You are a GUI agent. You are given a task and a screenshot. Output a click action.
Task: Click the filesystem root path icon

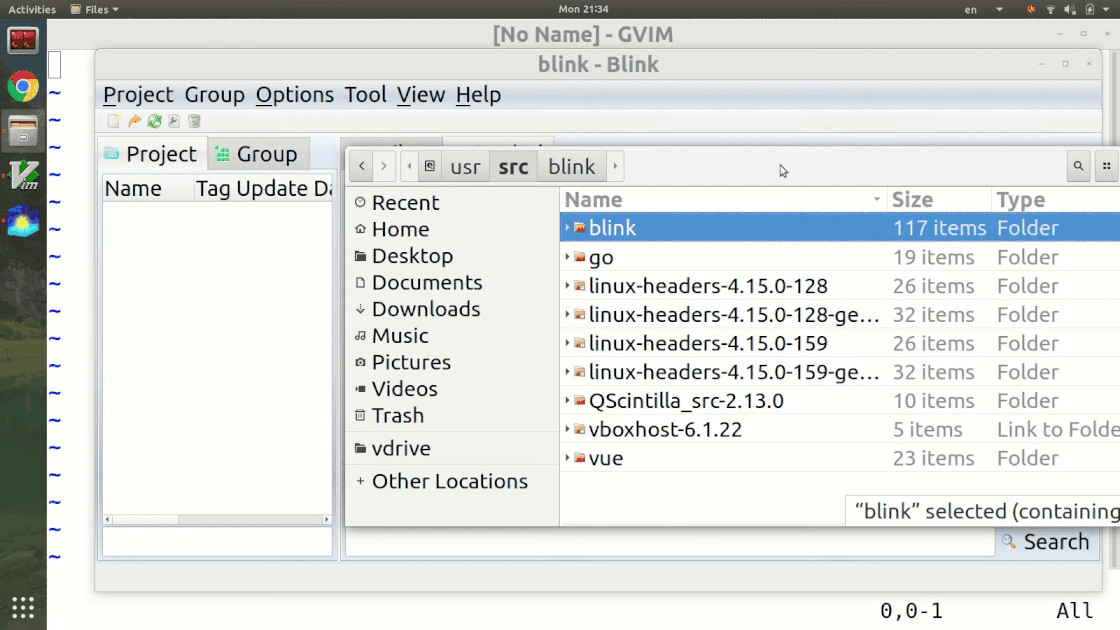point(429,166)
